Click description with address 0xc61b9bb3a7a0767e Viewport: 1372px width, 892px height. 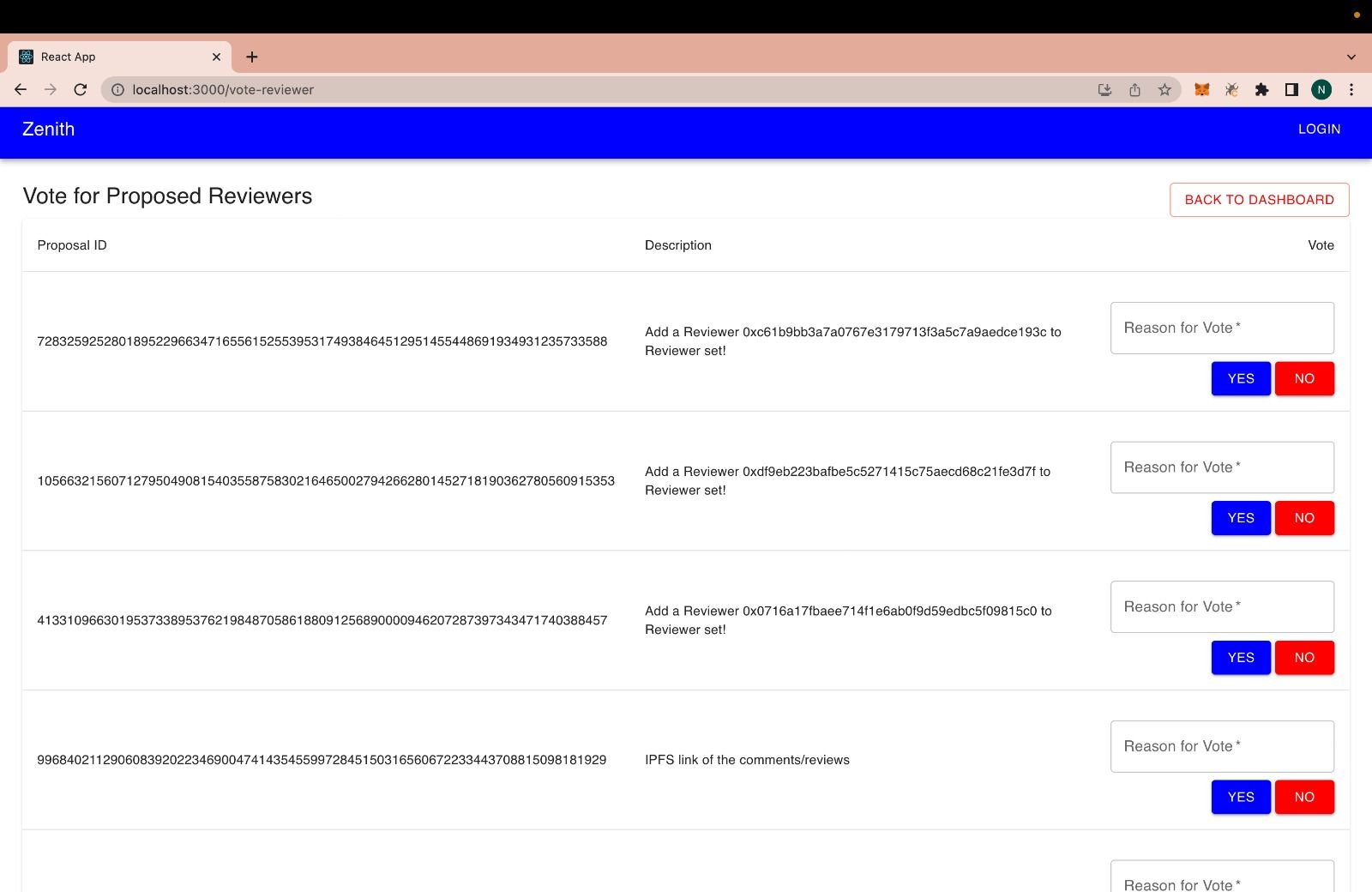click(x=853, y=341)
